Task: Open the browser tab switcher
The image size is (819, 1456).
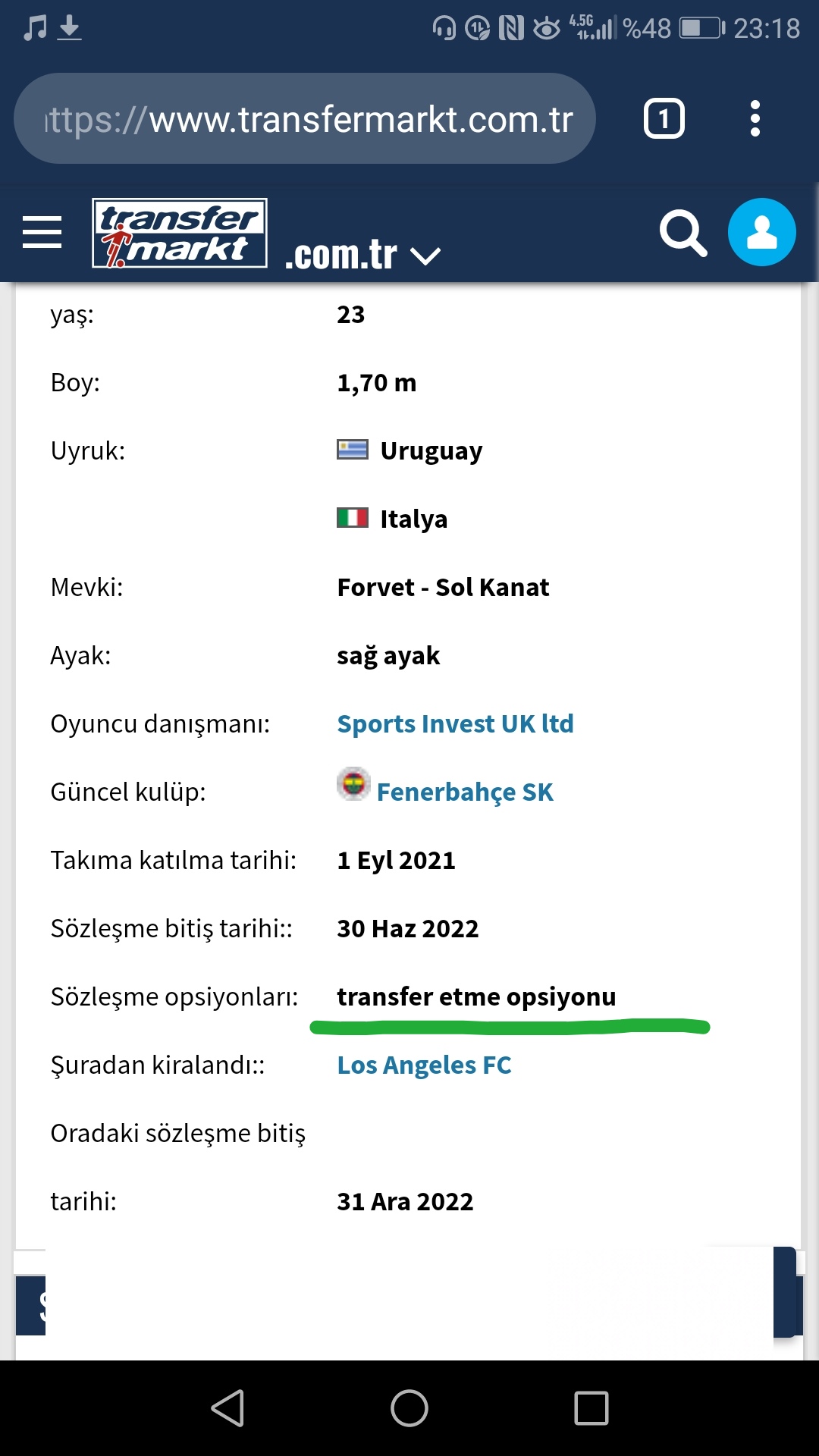Action: click(x=664, y=118)
